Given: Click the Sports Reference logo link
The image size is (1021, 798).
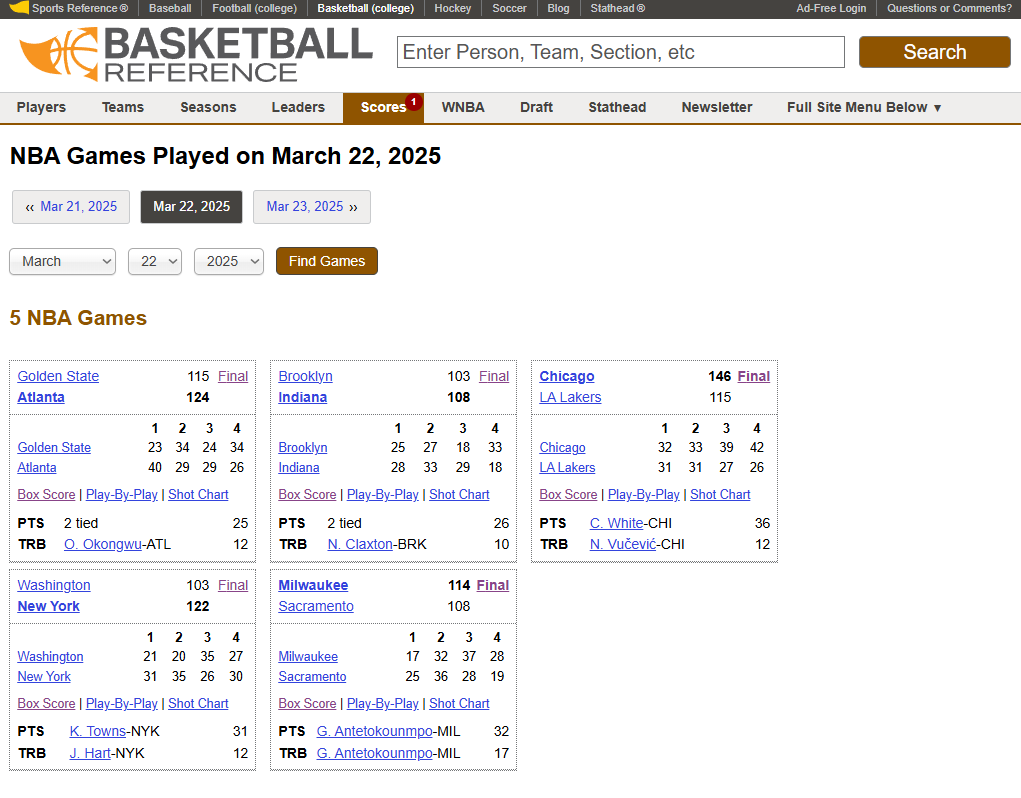Looking at the screenshot, I should tap(70, 8).
